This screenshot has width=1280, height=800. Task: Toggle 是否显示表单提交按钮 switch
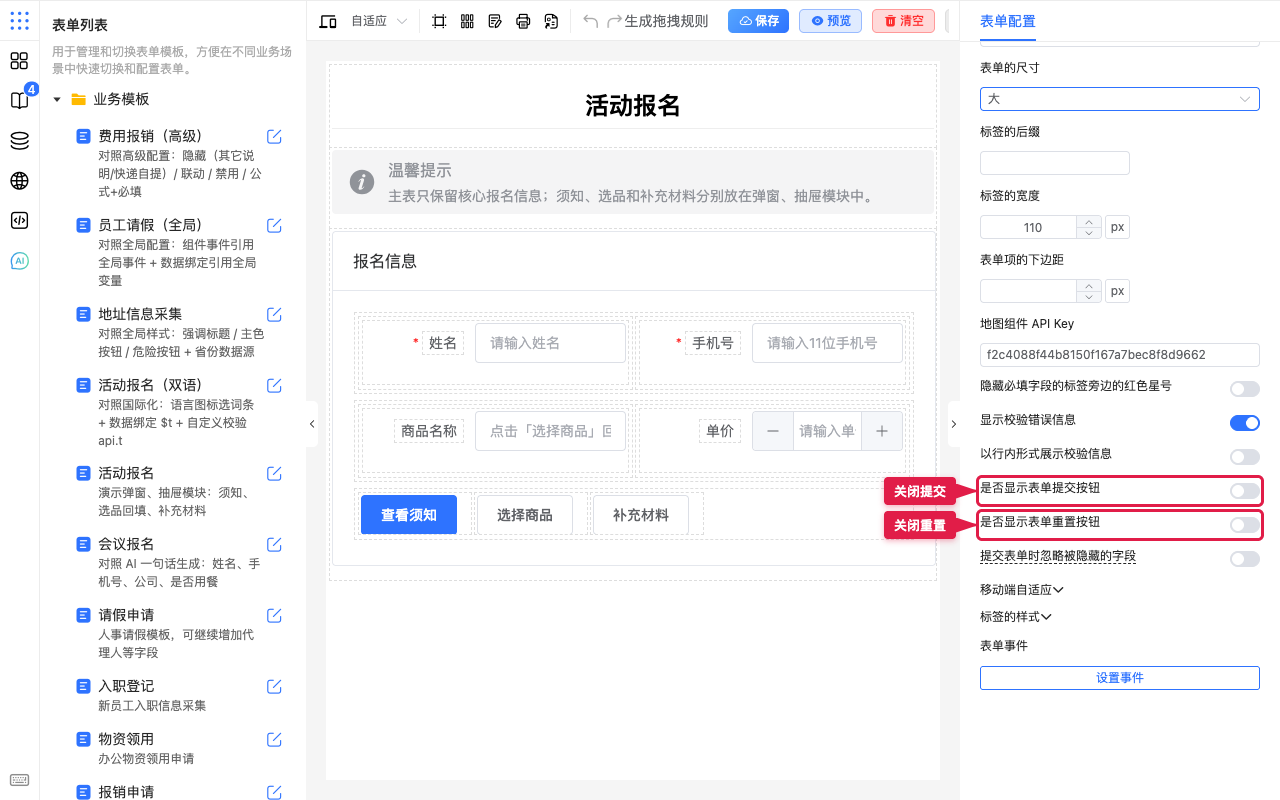coord(1245,491)
